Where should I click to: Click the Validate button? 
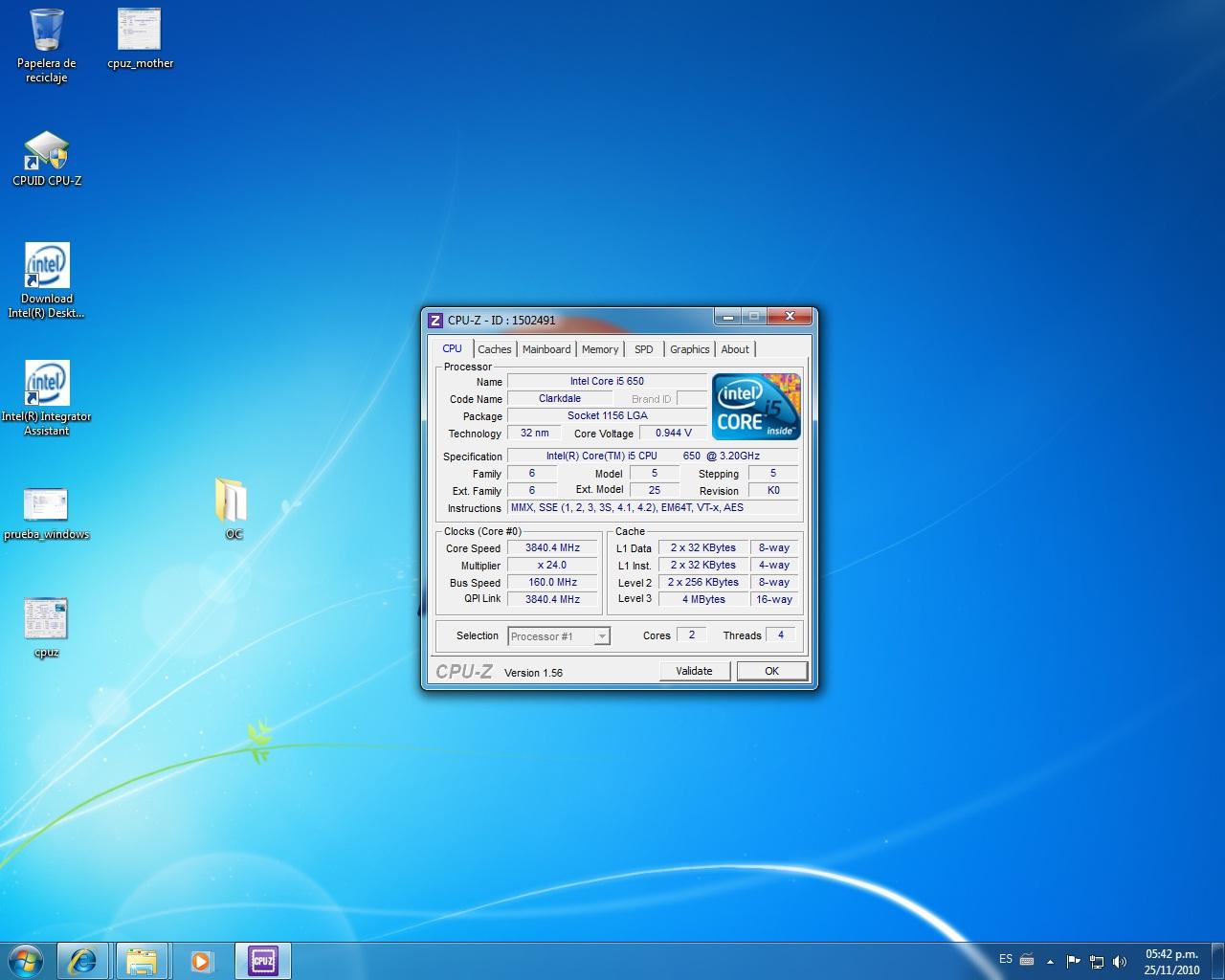tap(695, 671)
